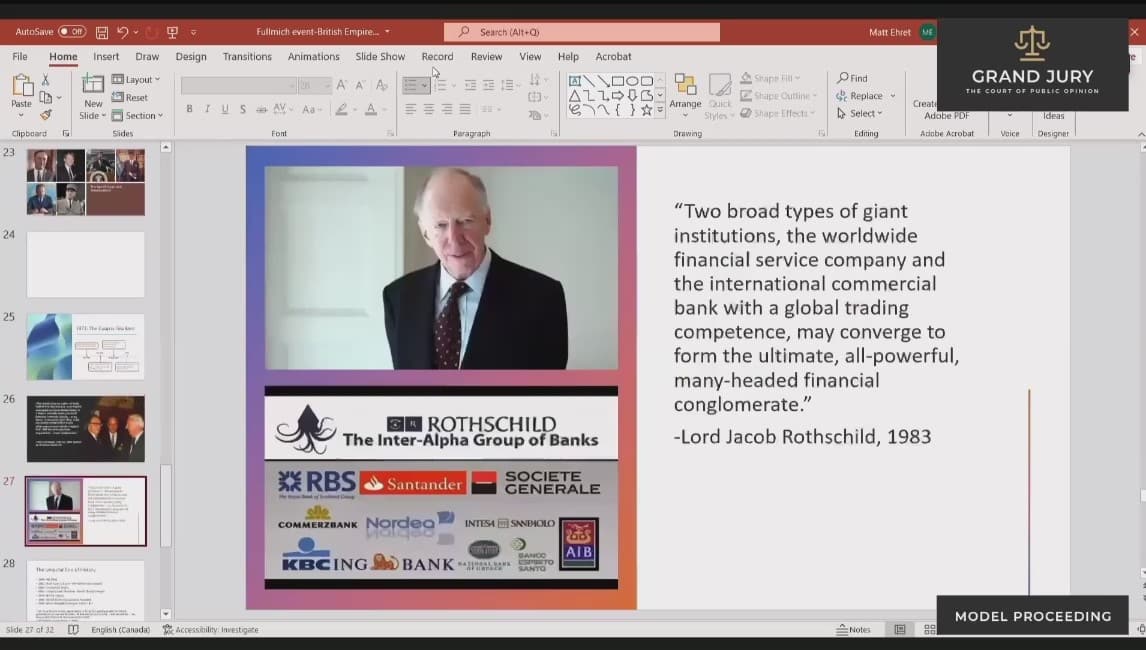Image resolution: width=1146 pixels, height=650 pixels.
Task: Click the Undo arrow icon
Action: (x=123, y=32)
